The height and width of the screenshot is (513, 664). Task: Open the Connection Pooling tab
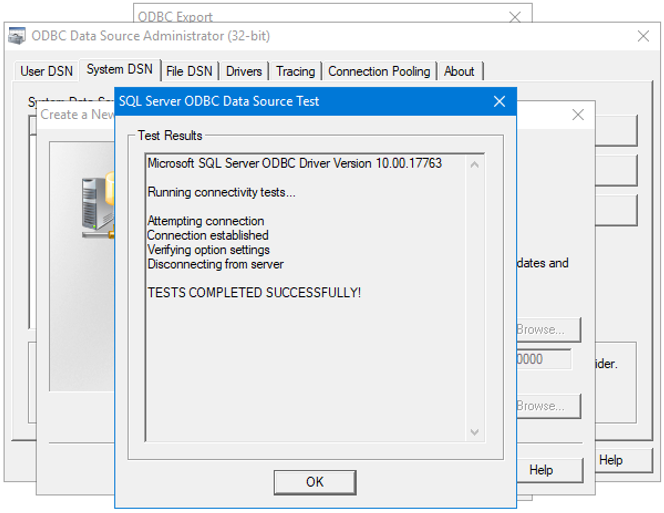coord(379,71)
